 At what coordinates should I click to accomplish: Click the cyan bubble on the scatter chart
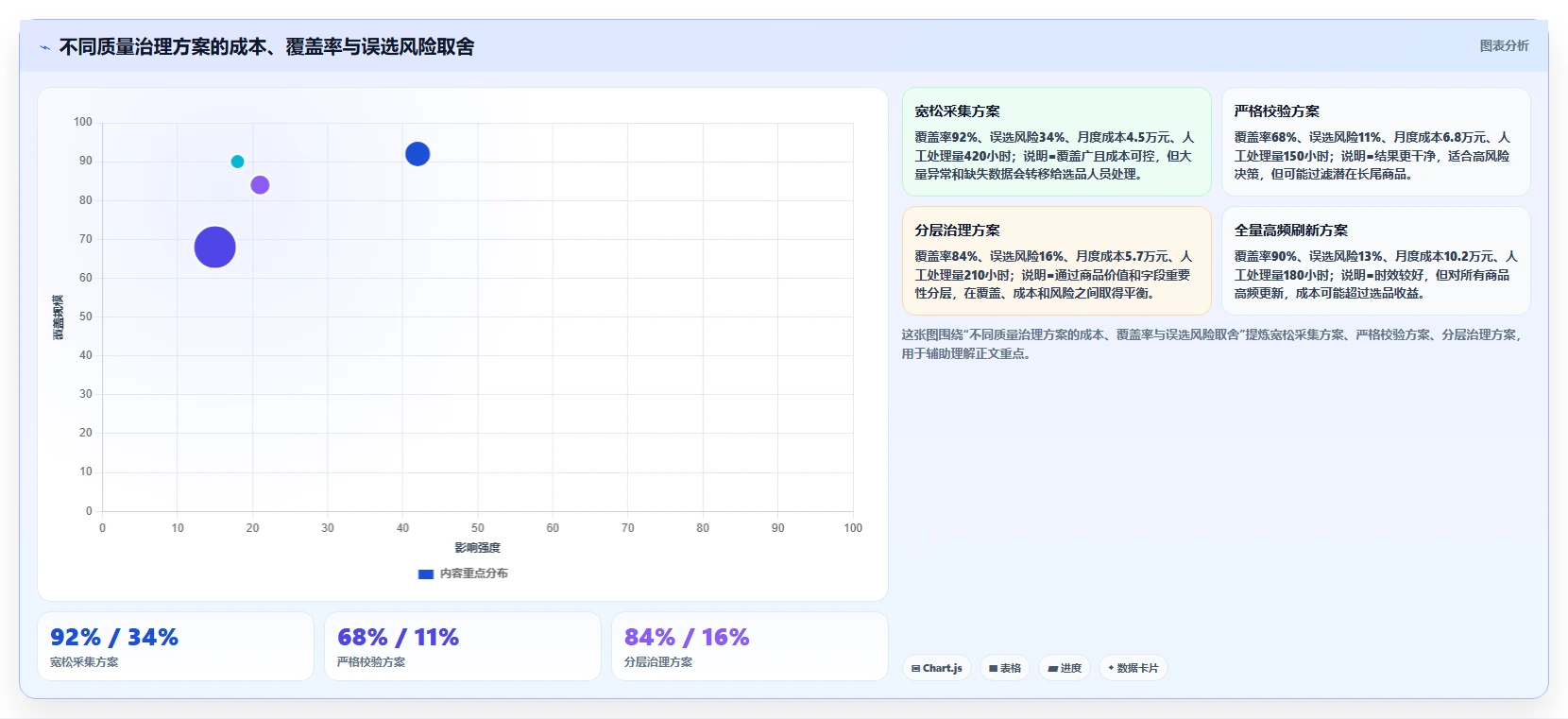(237, 162)
